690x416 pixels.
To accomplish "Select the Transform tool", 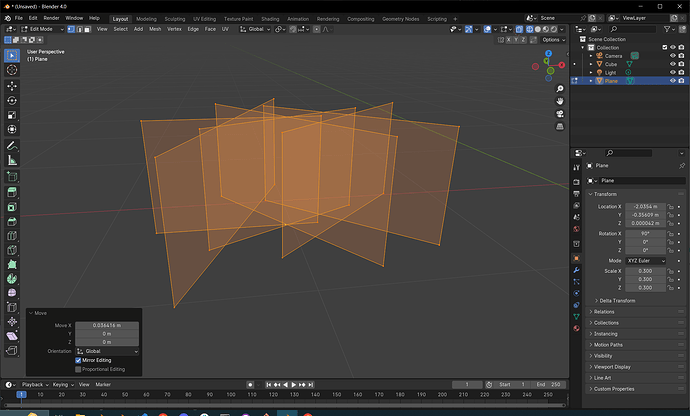I will [x=12, y=129].
